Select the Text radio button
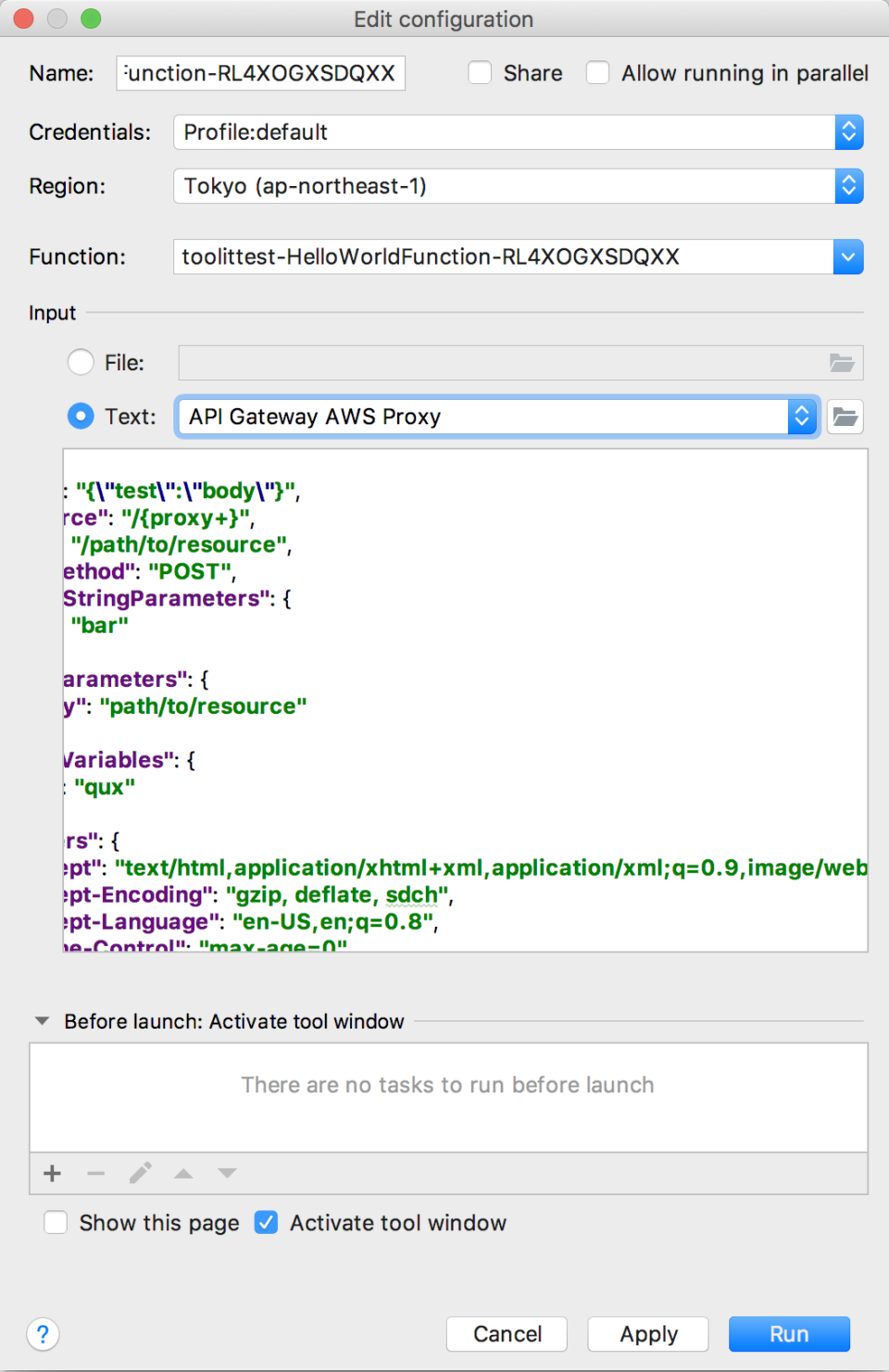Image resolution: width=889 pixels, height=1372 pixels. [81, 417]
